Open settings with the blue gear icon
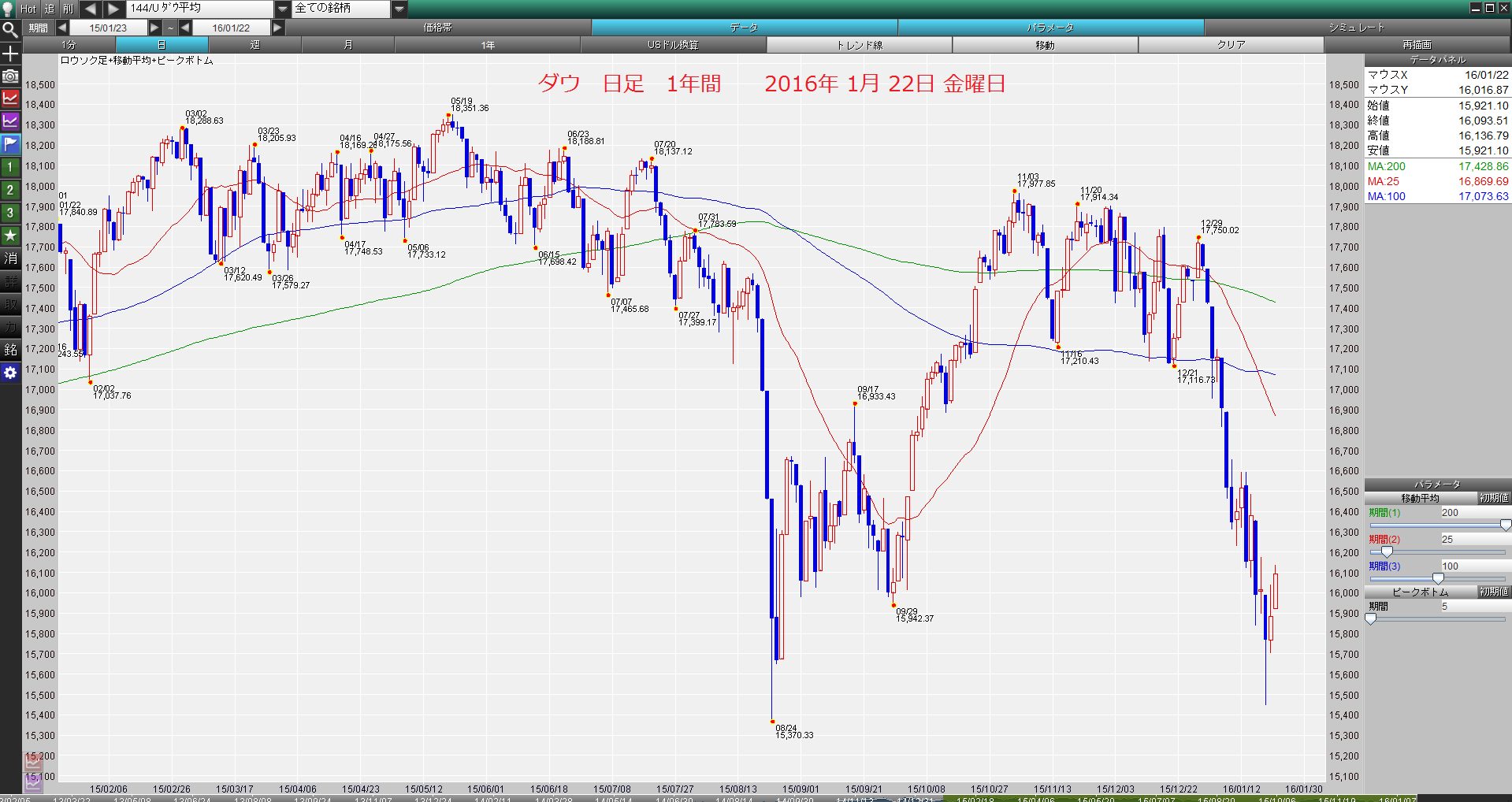1512x802 pixels. (x=10, y=373)
